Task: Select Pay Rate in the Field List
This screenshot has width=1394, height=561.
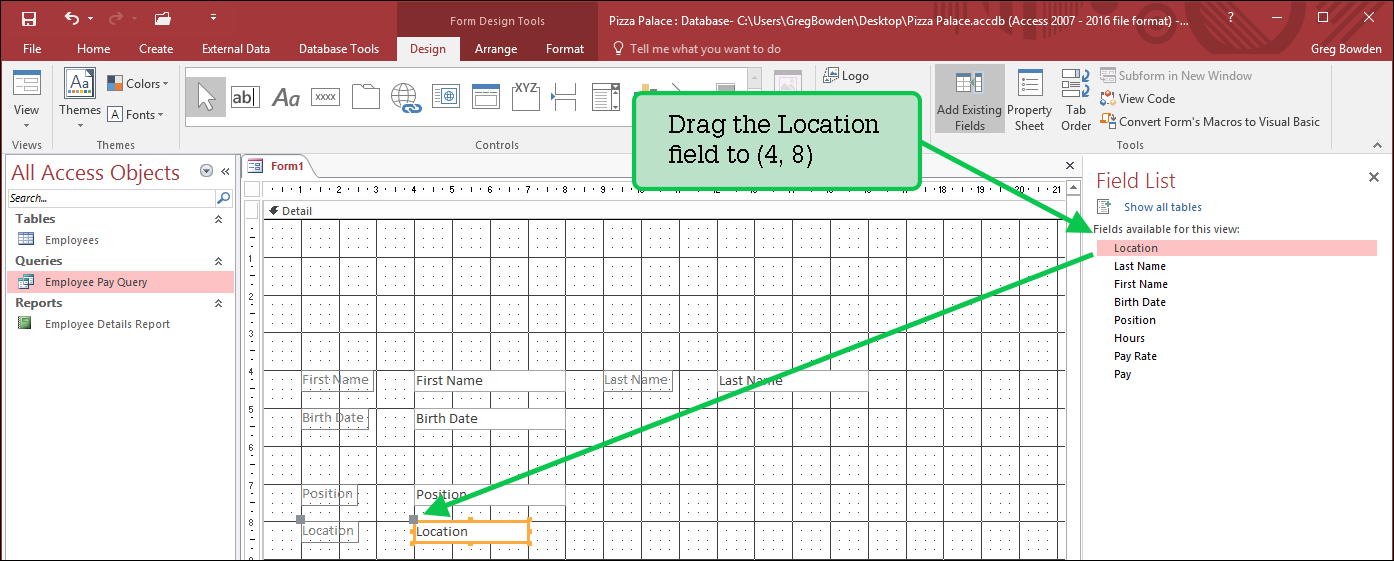Action: [1135, 356]
